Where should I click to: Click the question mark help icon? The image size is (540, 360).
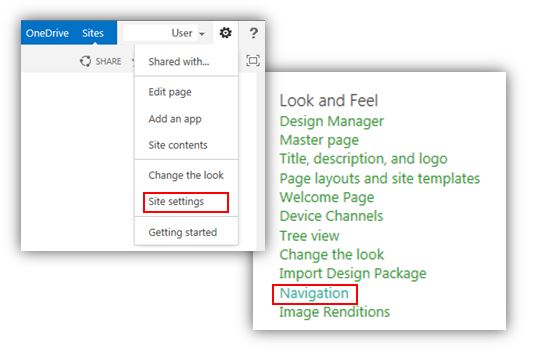[x=253, y=33]
